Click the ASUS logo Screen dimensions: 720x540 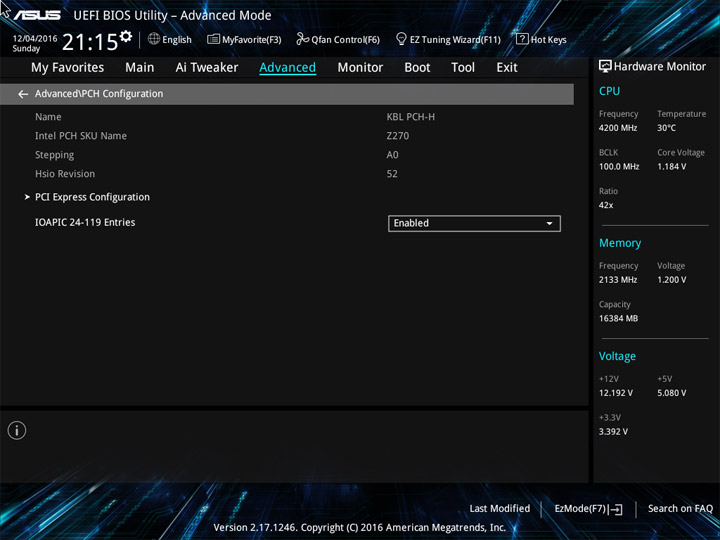click(37, 15)
